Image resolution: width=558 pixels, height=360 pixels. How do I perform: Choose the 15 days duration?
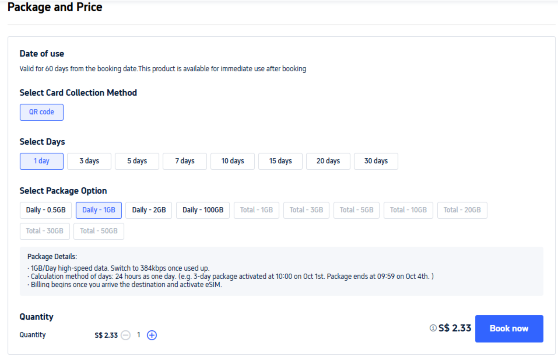280,161
